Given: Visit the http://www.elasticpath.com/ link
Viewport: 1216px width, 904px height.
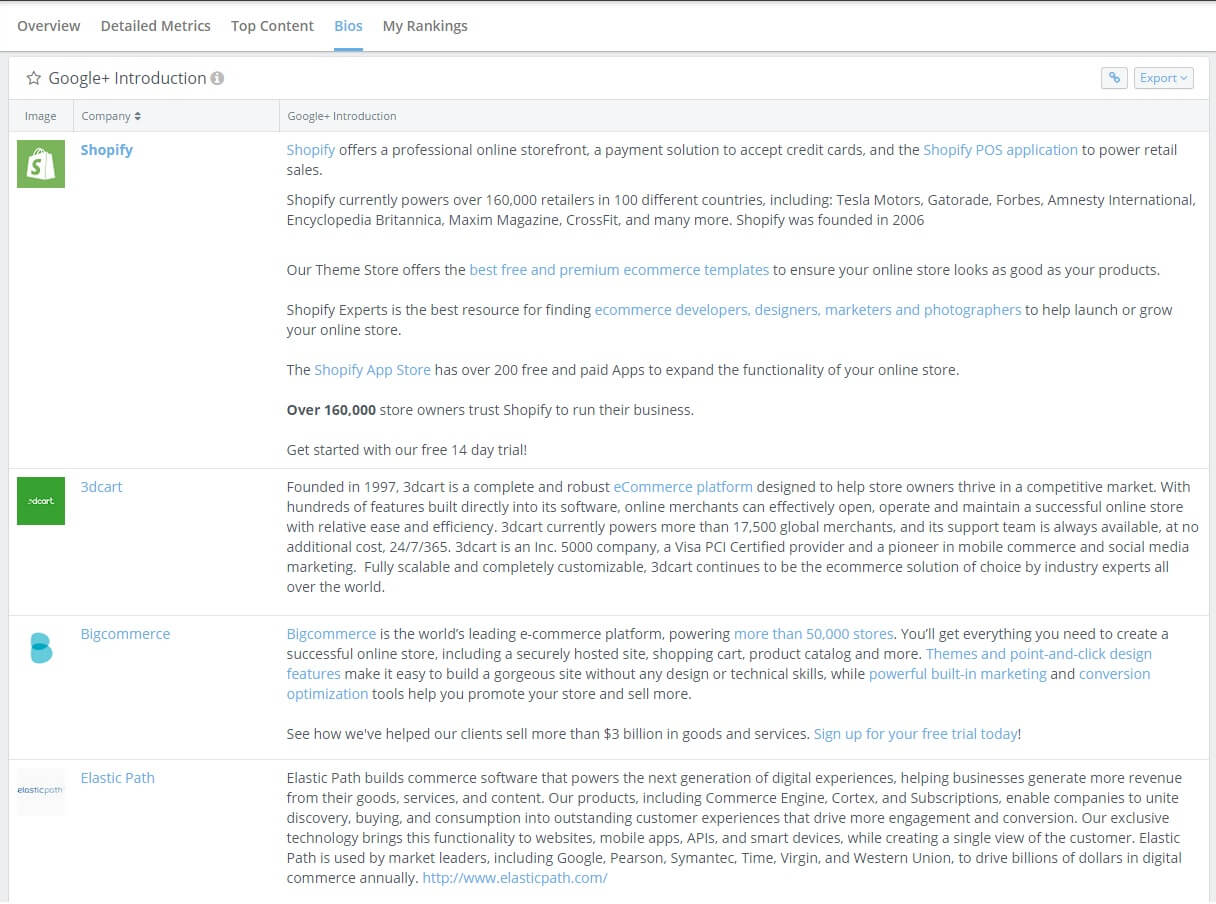Looking at the screenshot, I should pos(515,878).
